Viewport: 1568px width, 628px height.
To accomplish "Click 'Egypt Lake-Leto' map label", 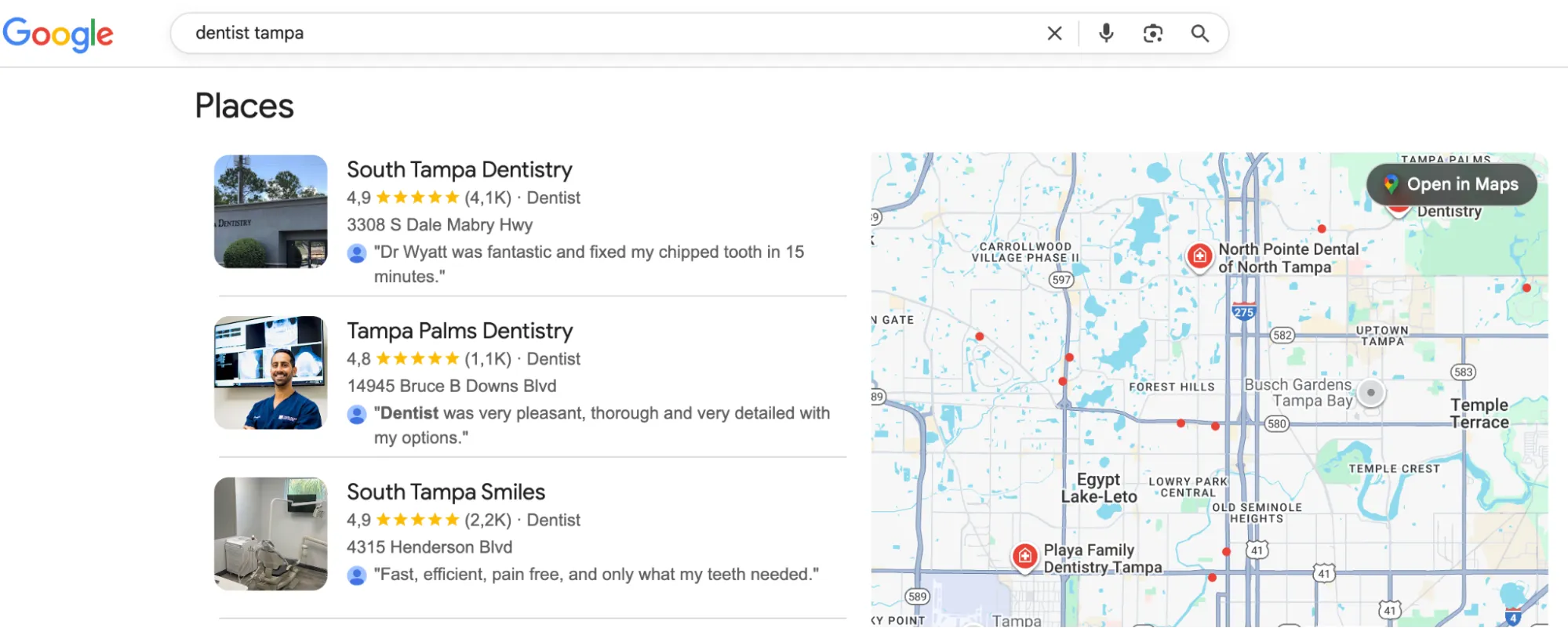I will pos(1099,488).
